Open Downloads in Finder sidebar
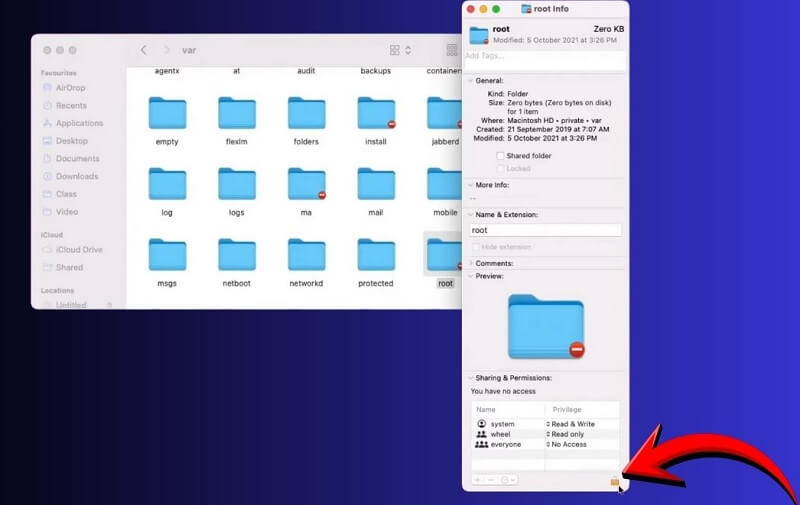 (70, 176)
